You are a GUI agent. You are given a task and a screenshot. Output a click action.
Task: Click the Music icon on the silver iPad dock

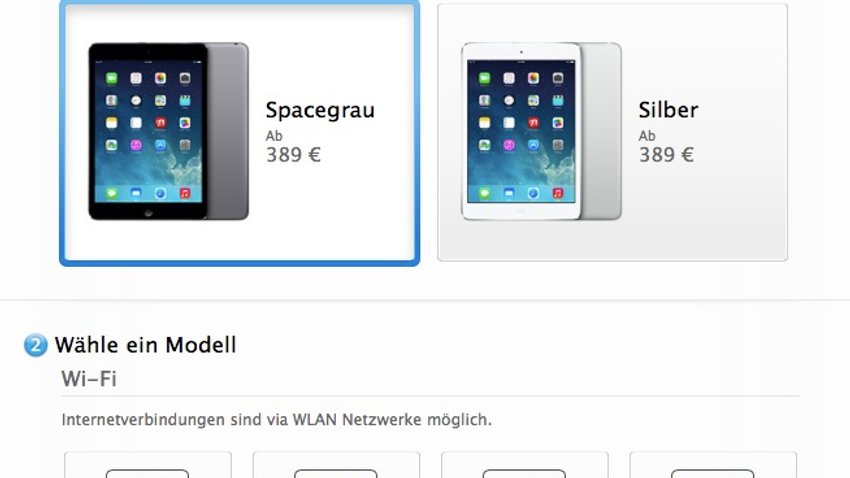[x=558, y=193]
